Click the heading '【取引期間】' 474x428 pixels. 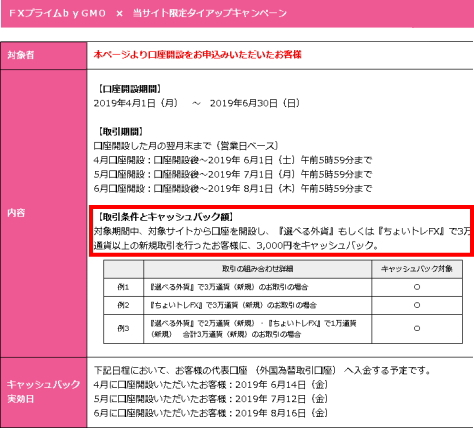point(120,132)
